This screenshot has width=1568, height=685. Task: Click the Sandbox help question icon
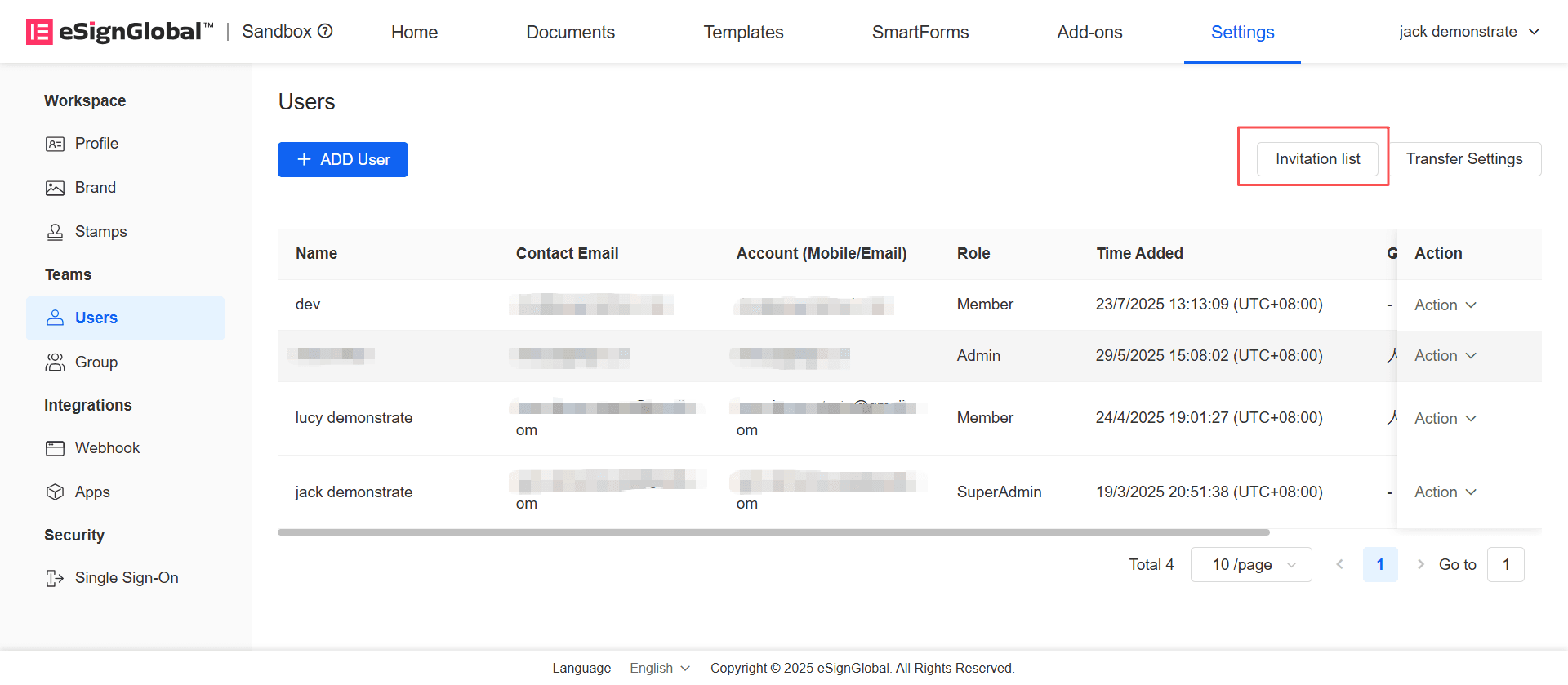(x=325, y=31)
